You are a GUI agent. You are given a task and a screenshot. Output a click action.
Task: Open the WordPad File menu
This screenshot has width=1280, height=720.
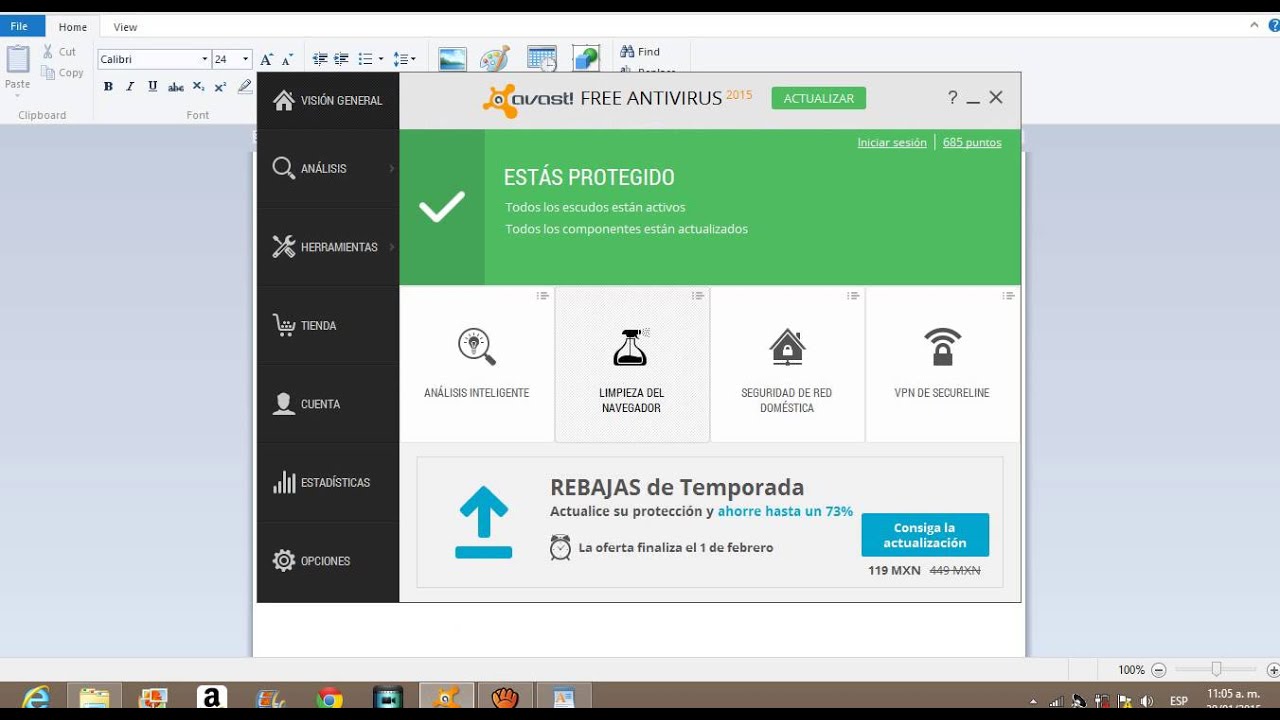(19, 27)
